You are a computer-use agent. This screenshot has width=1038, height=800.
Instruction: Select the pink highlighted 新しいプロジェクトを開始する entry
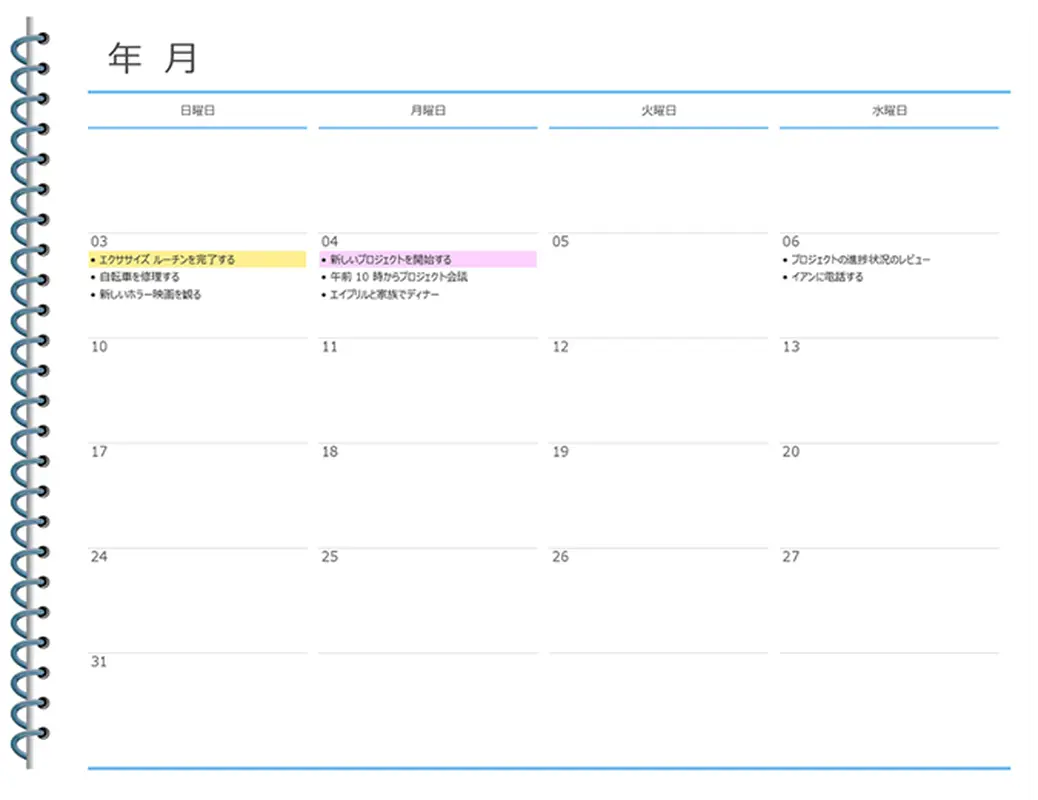pos(391,260)
